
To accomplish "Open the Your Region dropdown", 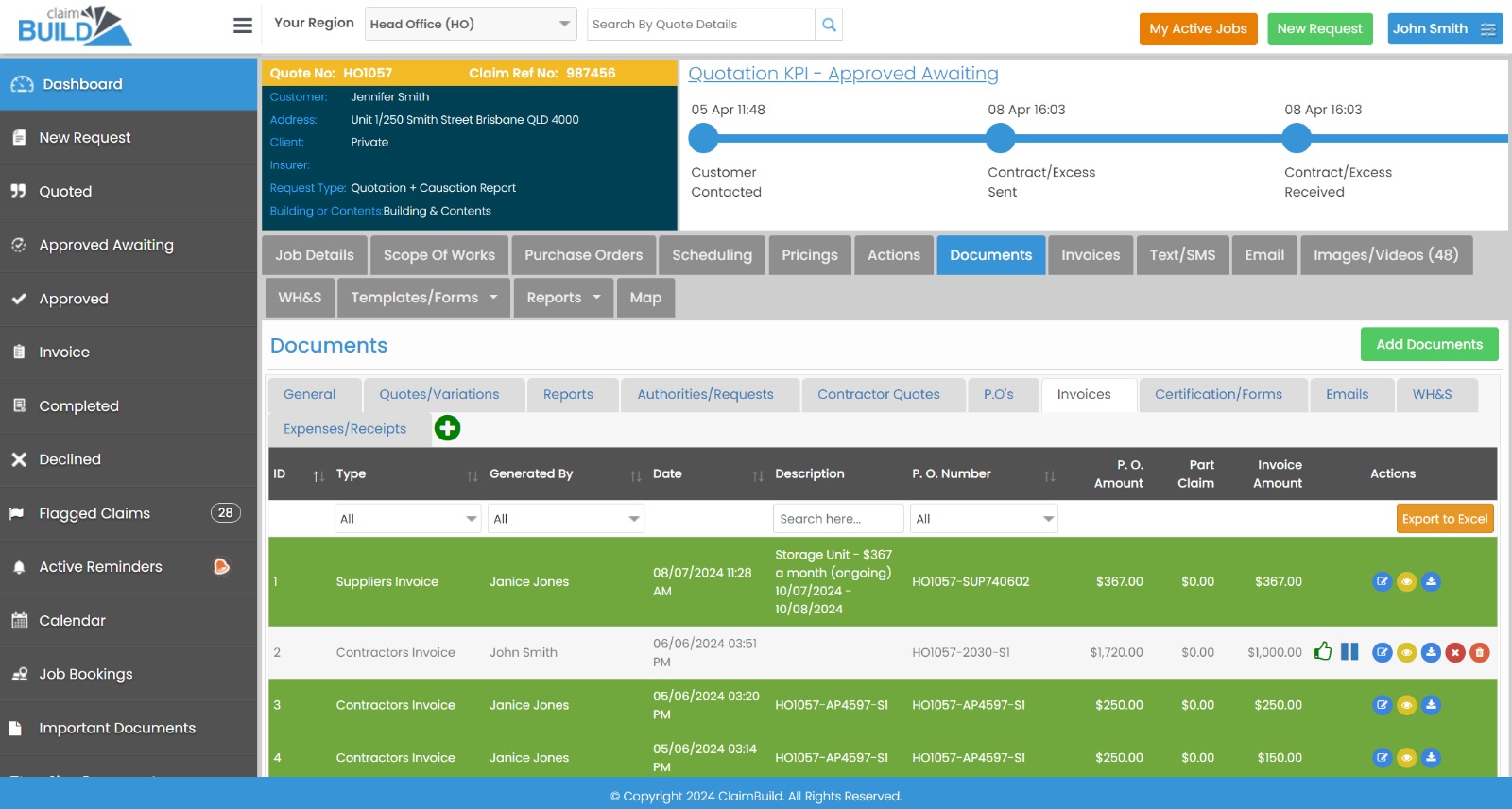I will click(x=470, y=25).
